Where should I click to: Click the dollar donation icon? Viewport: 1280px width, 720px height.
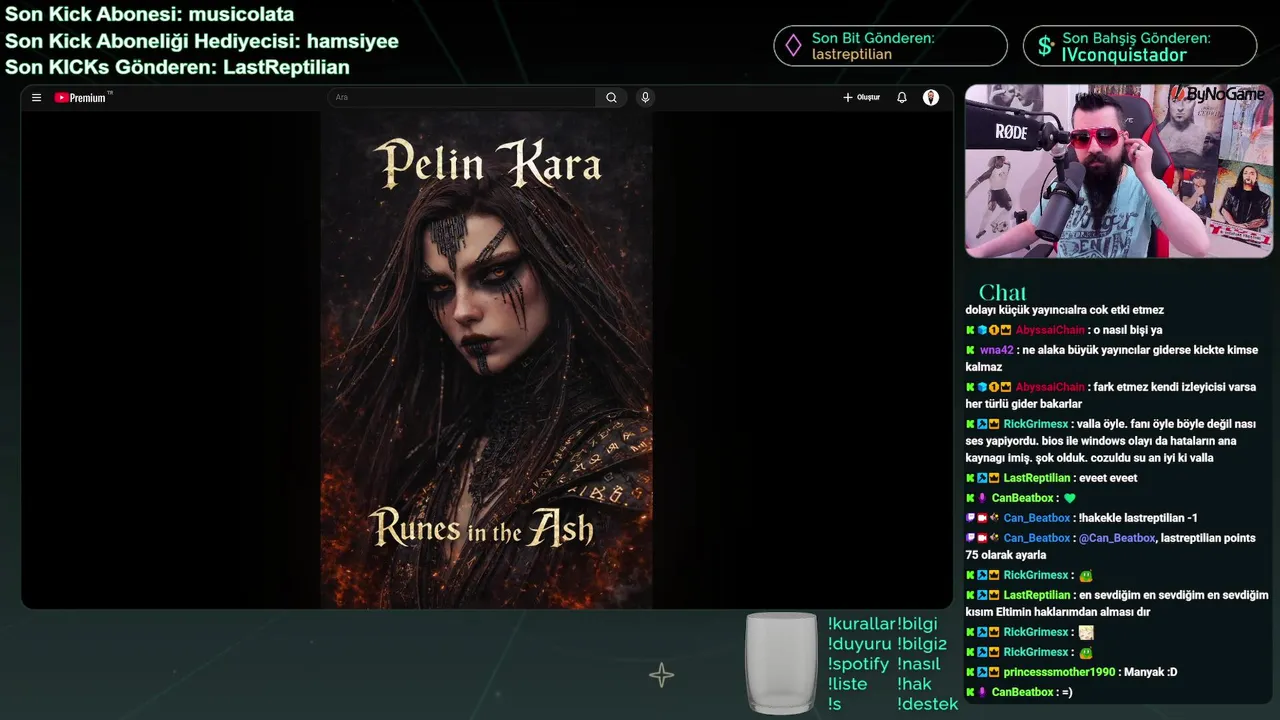coord(1045,46)
